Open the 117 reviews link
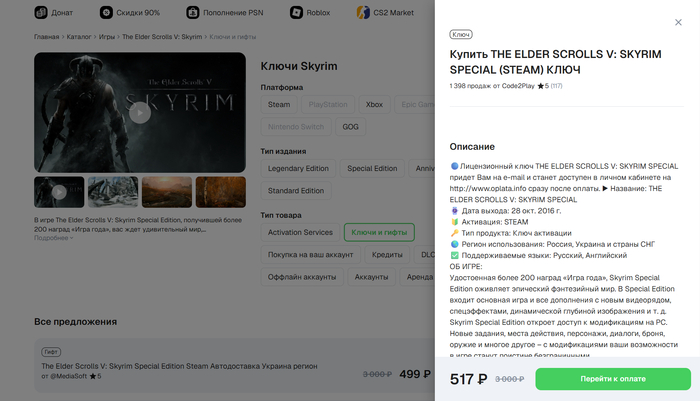Viewport: 700px width, 401px height. tap(556, 86)
